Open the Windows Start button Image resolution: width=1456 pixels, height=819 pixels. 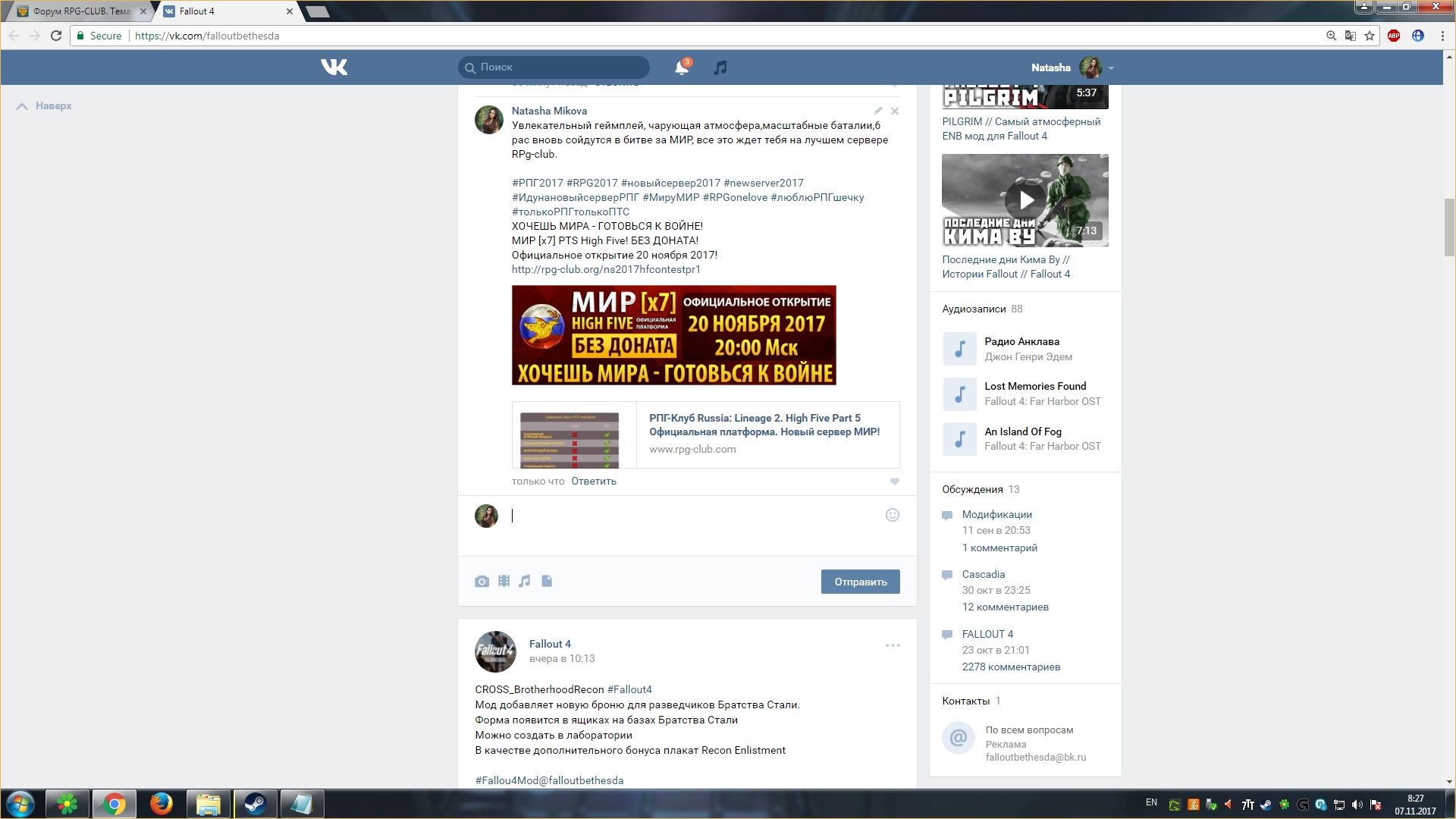(20, 804)
